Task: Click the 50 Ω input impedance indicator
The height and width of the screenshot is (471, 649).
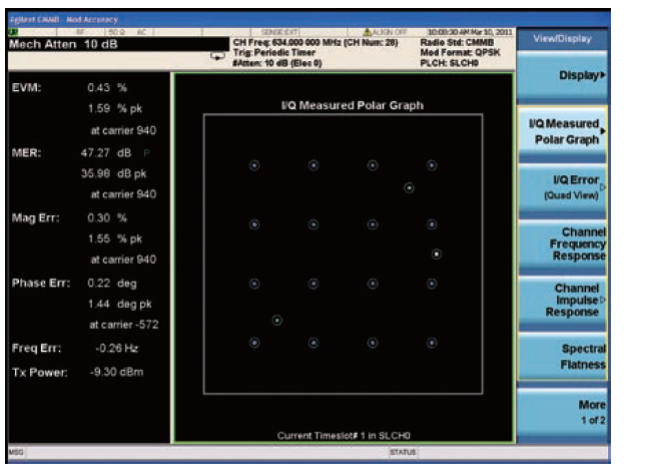Action: pyautogui.click(x=117, y=32)
